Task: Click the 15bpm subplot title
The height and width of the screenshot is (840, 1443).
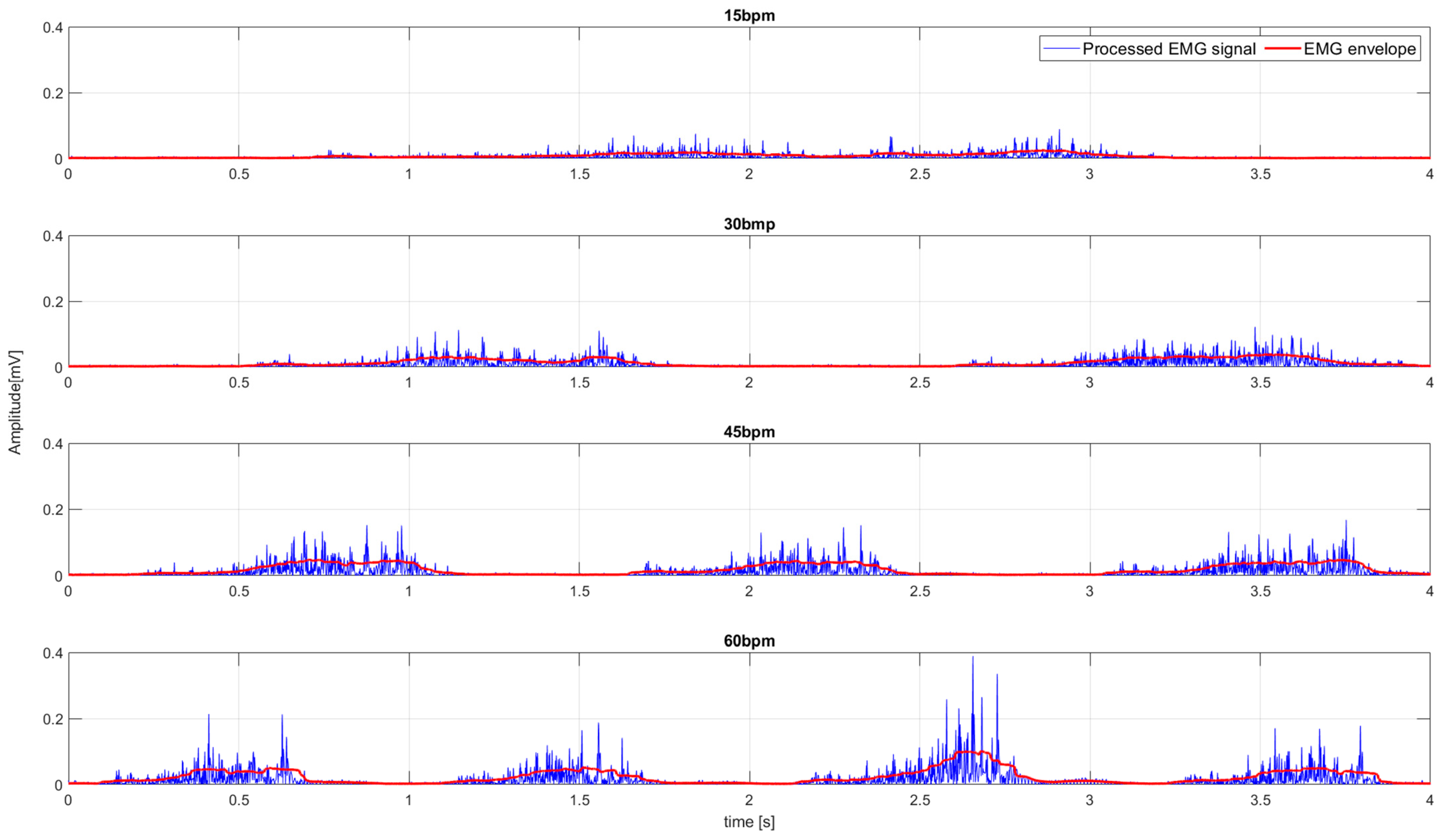Action: tap(749, 15)
